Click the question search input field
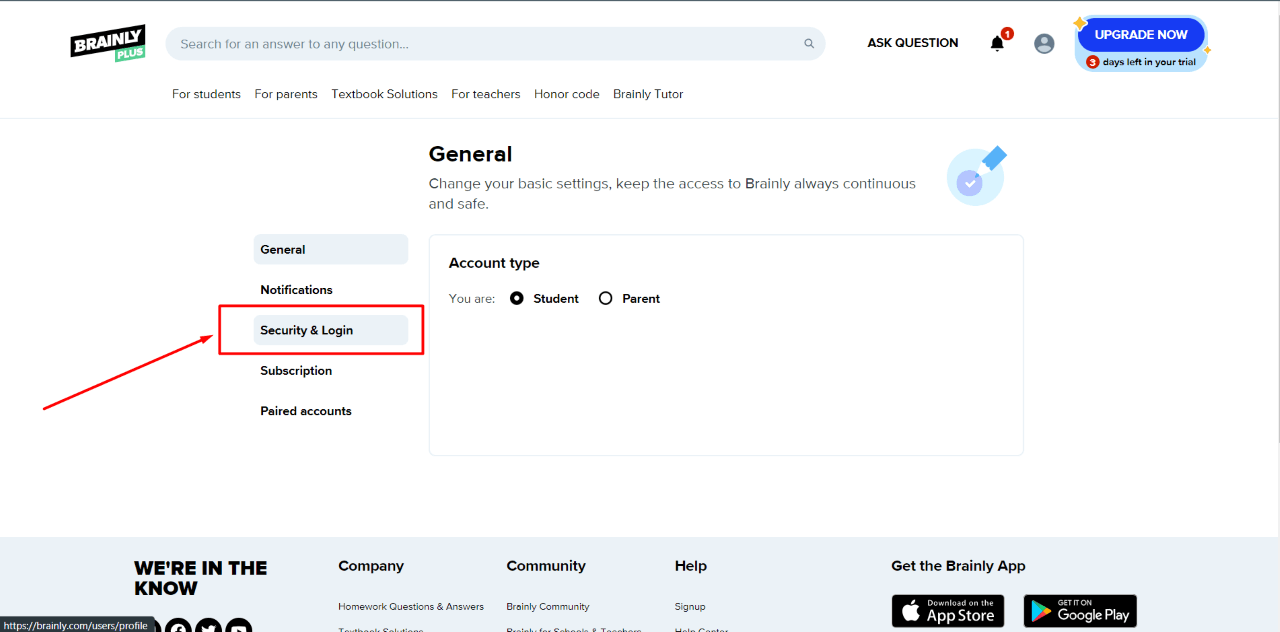Viewport: 1280px width, 632px height. pyautogui.click(x=495, y=44)
